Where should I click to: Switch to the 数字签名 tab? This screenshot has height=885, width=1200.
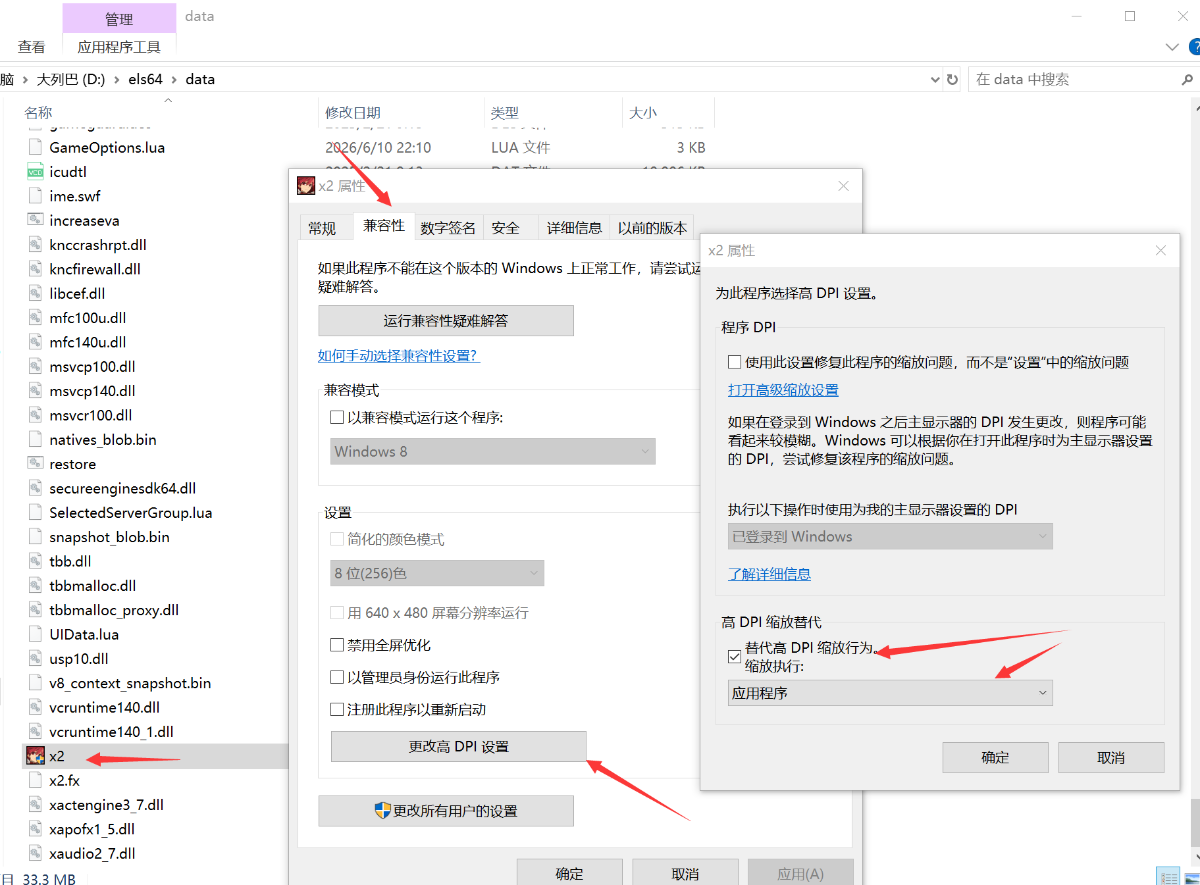click(448, 228)
